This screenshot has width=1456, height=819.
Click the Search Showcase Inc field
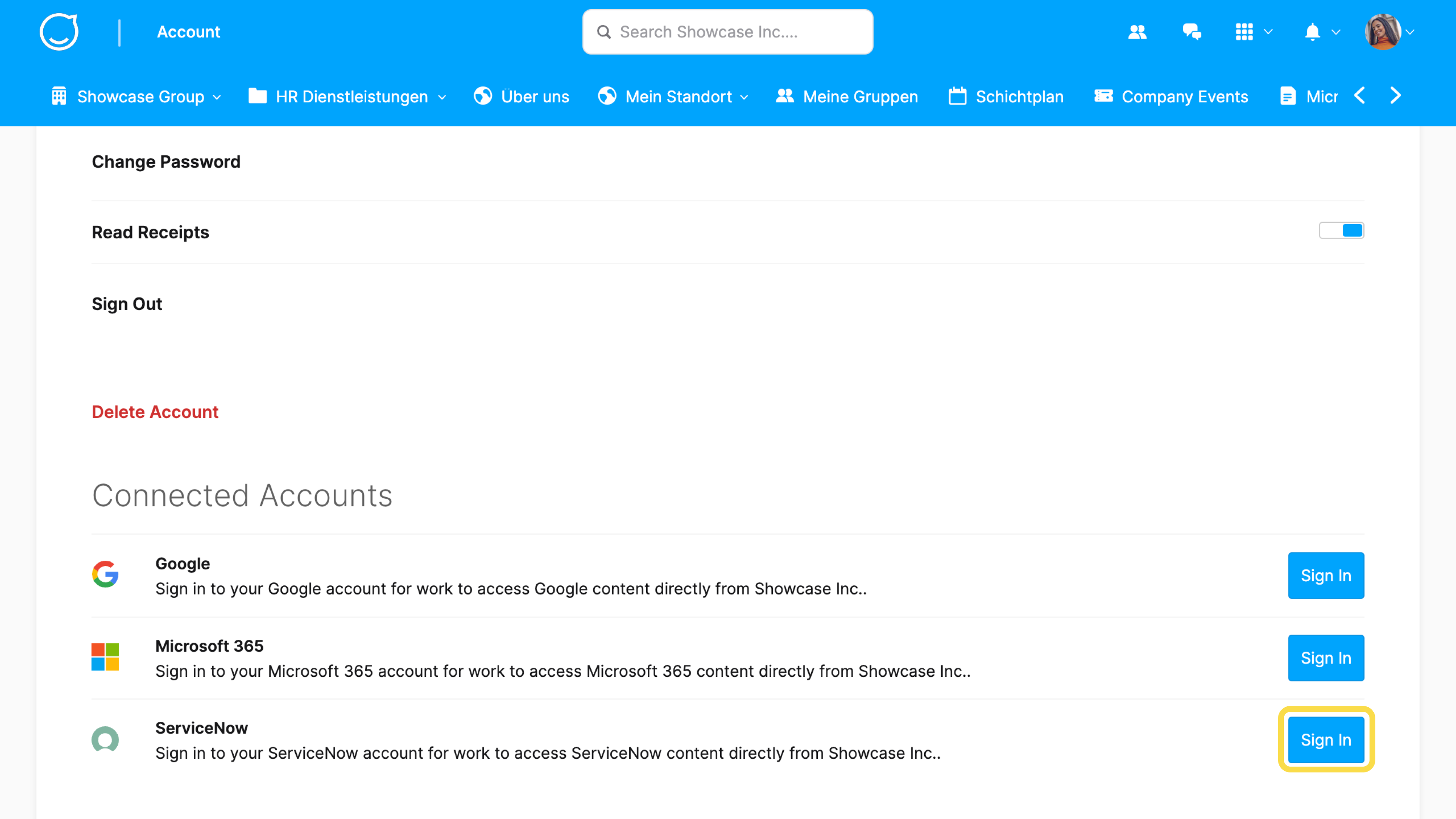pos(728,32)
